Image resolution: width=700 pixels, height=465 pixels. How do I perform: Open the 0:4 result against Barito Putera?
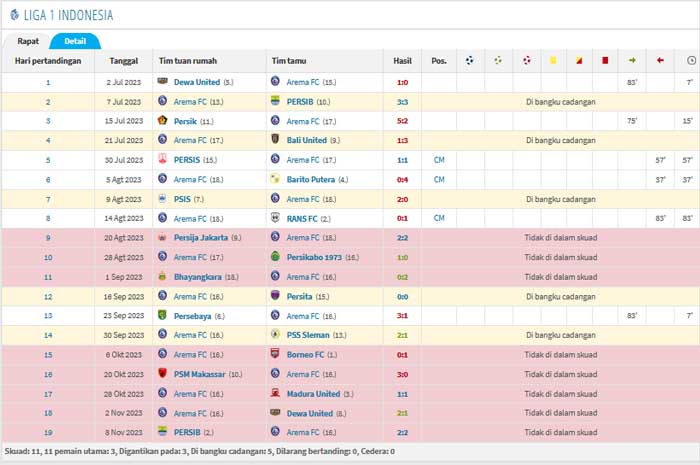tap(402, 179)
